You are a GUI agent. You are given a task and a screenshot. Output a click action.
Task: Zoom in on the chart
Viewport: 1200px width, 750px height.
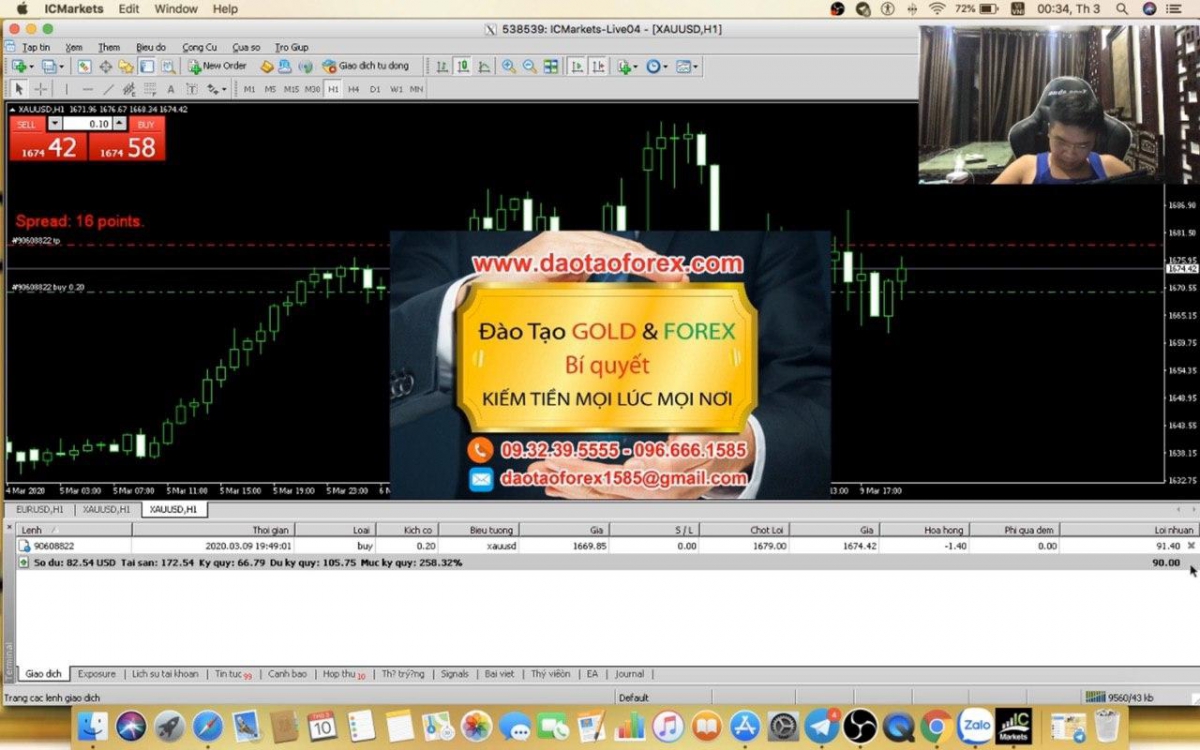click(509, 66)
